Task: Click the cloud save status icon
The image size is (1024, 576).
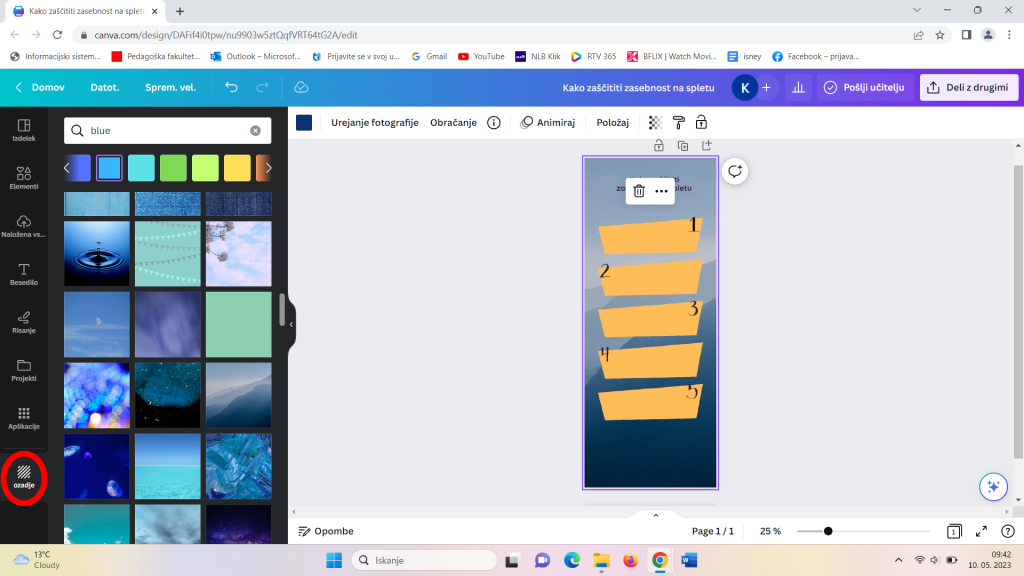Action: pyautogui.click(x=301, y=87)
